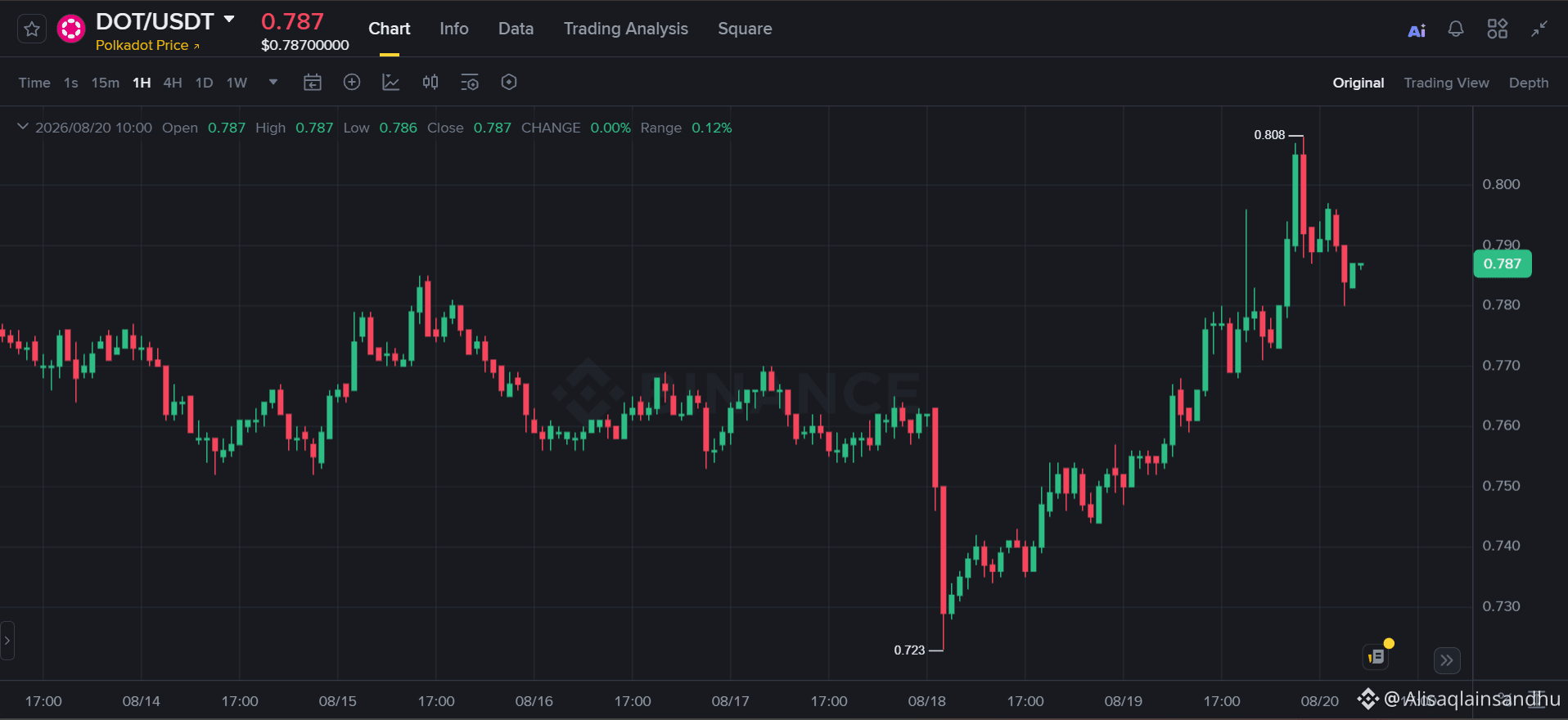
Task: Click the 0.760 price axis label
Action: 1501,425
